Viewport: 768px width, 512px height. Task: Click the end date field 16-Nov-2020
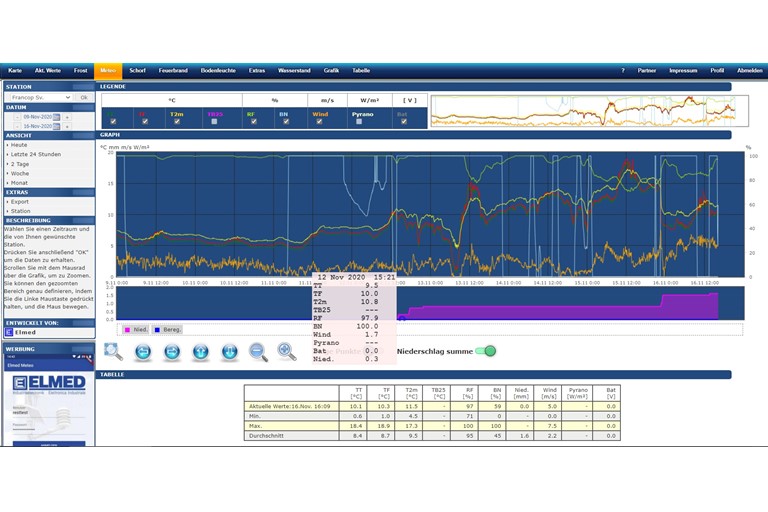tap(37, 126)
